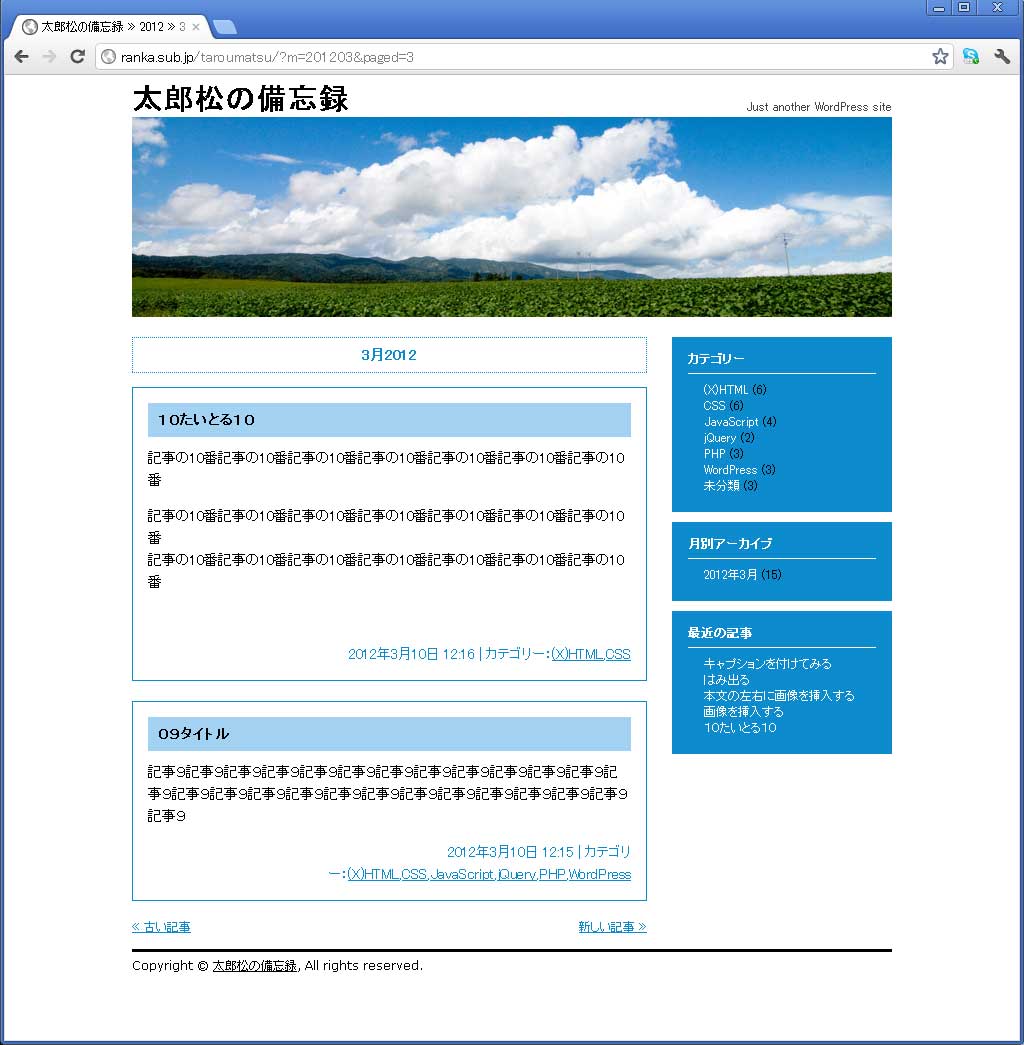Click date 2012年3月10日 12:15 text
The height and width of the screenshot is (1045, 1024).
510,852
